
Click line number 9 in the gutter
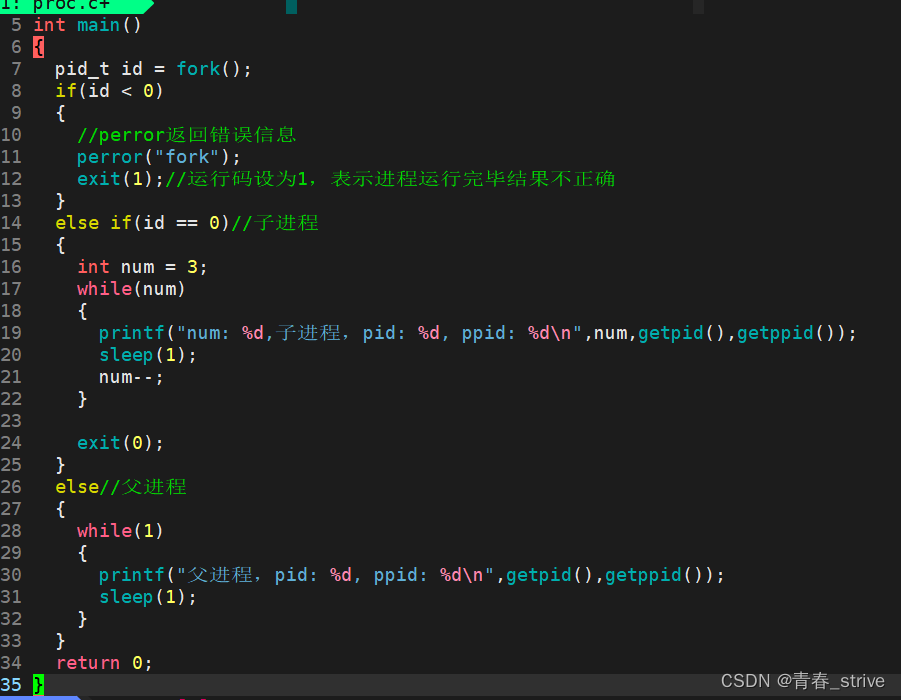point(16,113)
